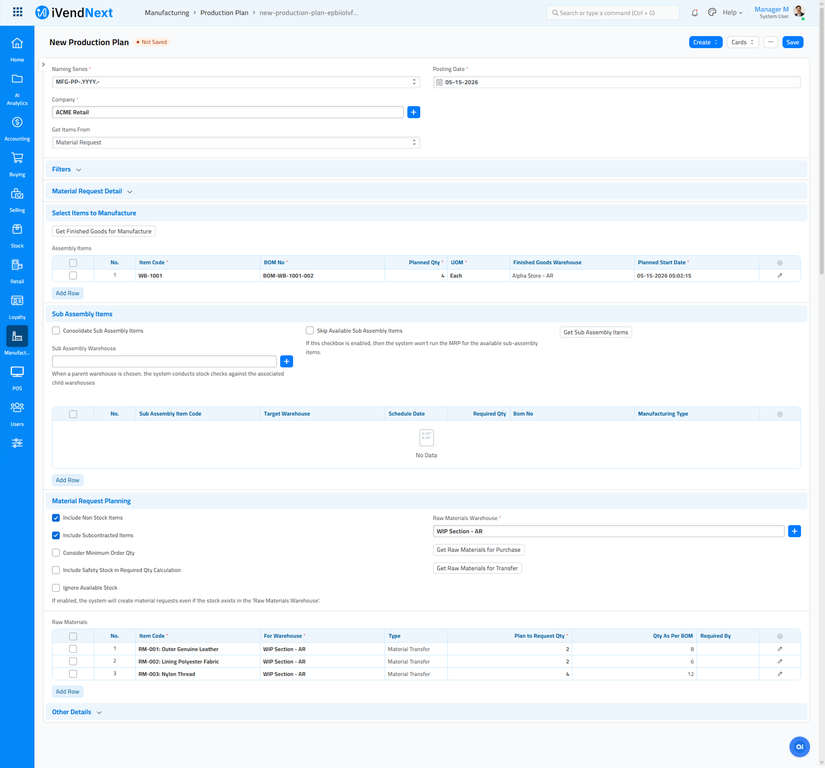This screenshot has width=825, height=768.
Task: Click Get Sub Assembly Items button
Action: coord(596,332)
